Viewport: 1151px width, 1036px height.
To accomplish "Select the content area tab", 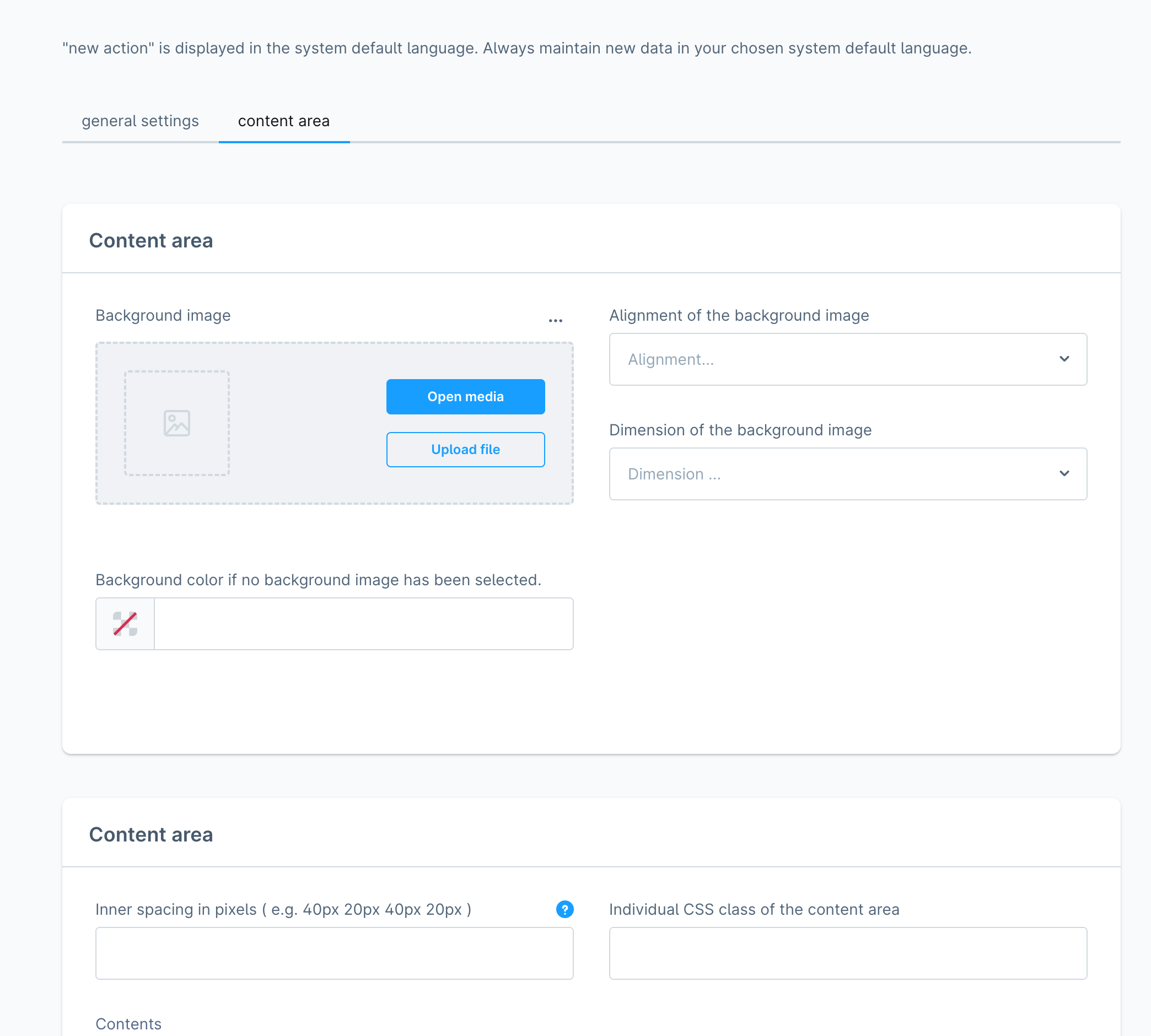I will pyautogui.click(x=284, y=121).
